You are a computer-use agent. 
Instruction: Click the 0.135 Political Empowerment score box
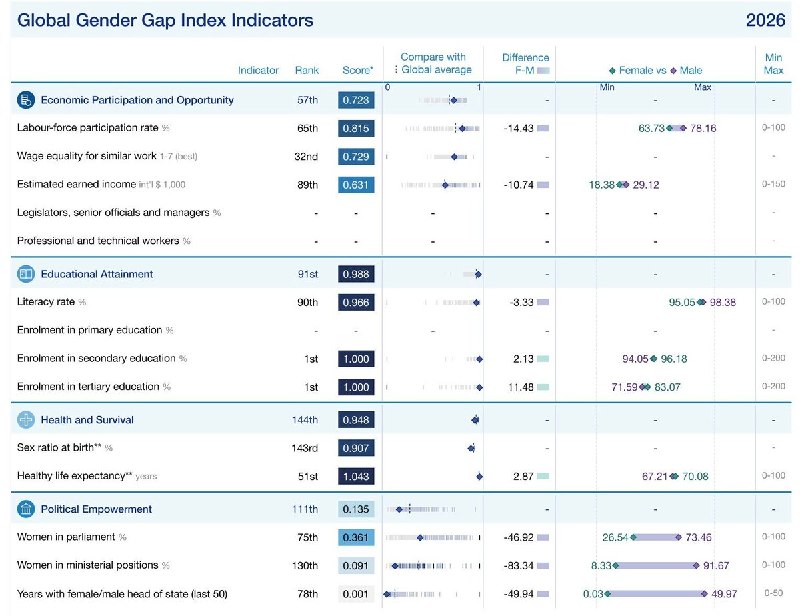point(356,509)
